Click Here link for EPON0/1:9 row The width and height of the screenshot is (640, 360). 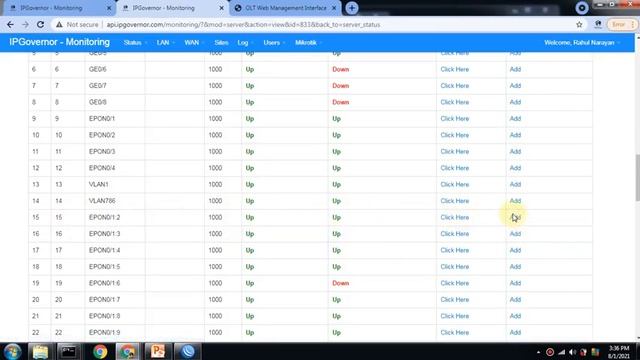(454, 333)
